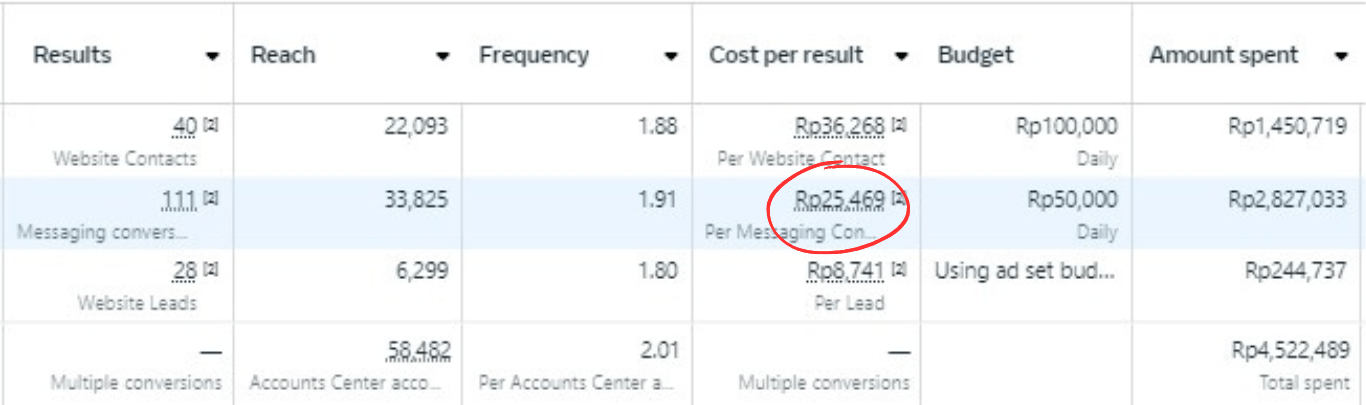Click the info icon next to Rp36,268
The image size is (1366, 405).
tap(899, 126)
